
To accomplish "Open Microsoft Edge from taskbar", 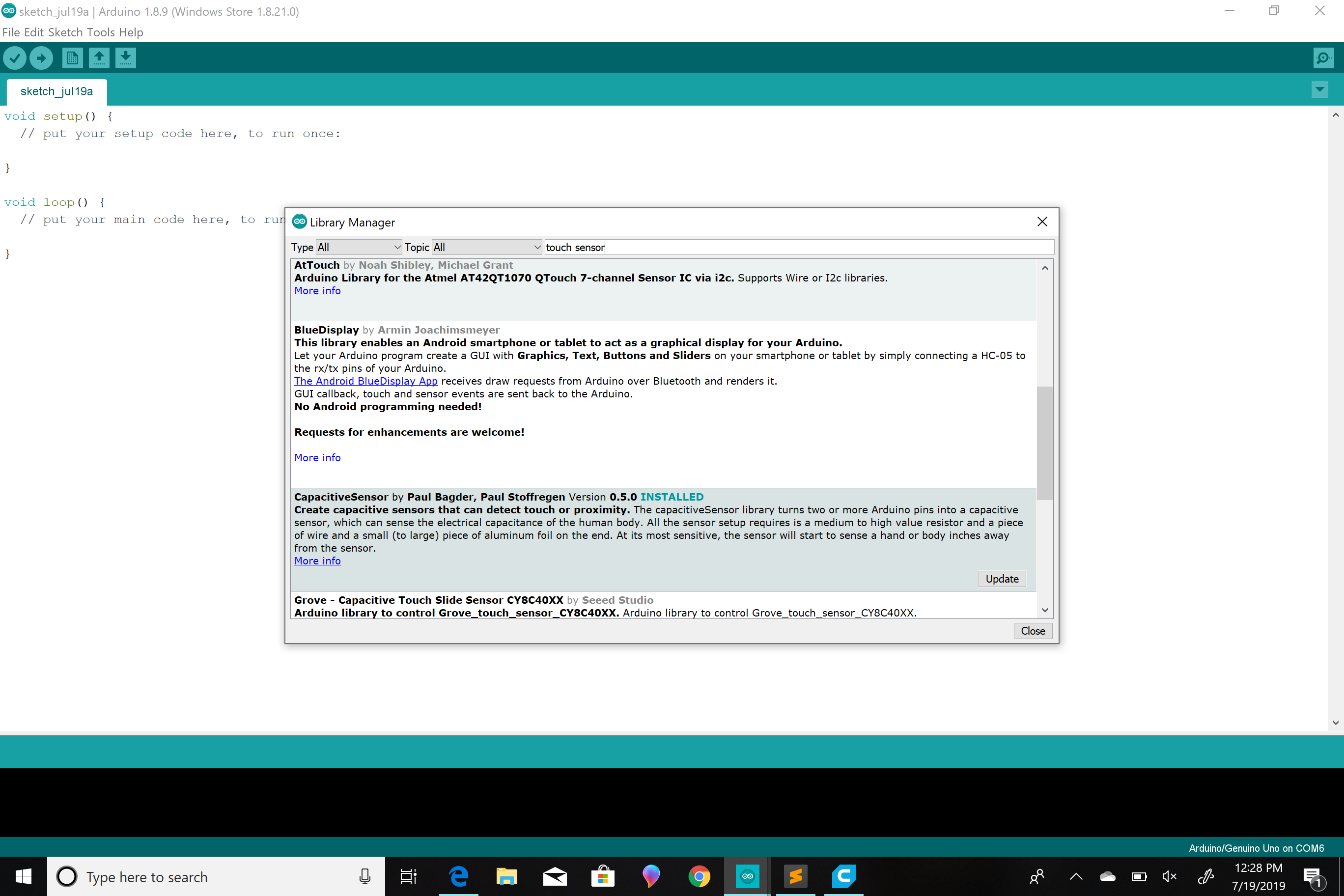I will (x=458, y=876).
